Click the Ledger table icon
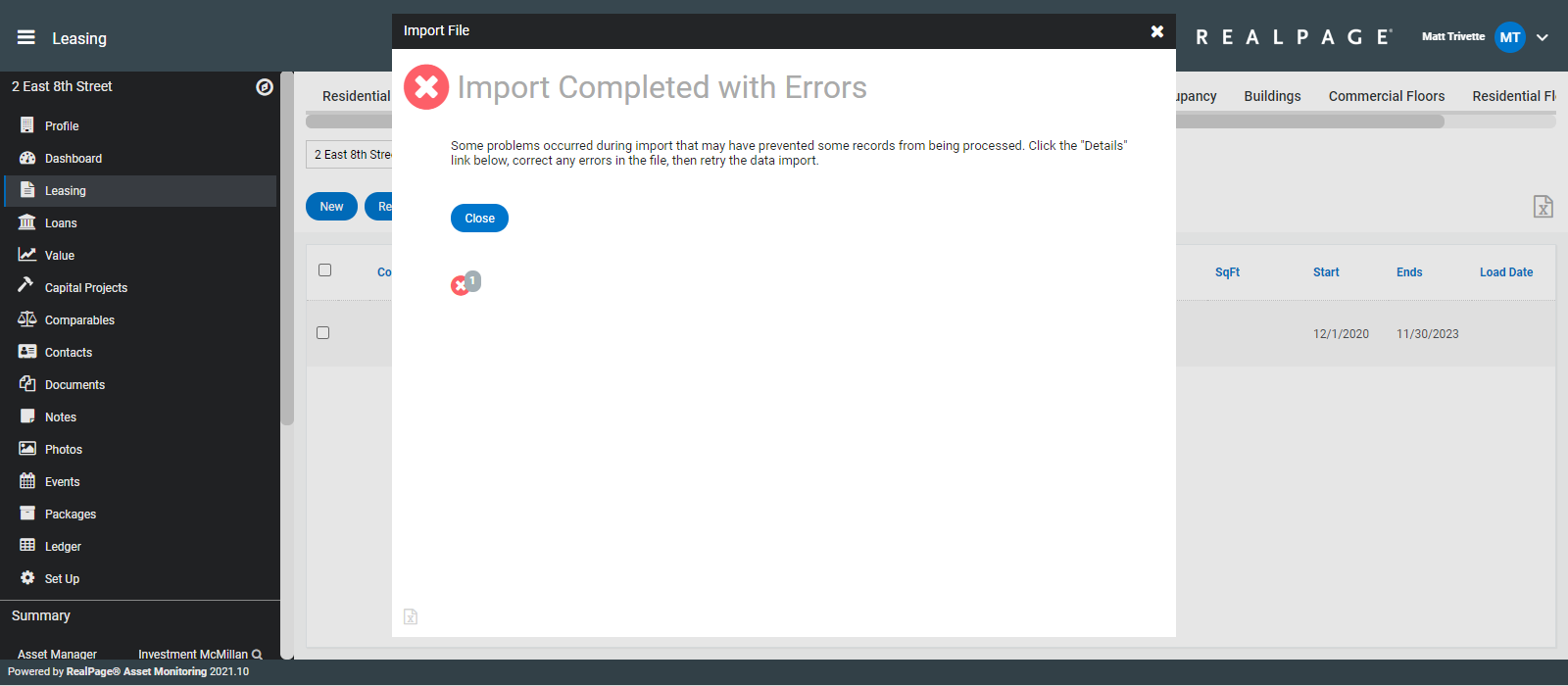Screen dimensions: 1568x686 tap(27, 546)
